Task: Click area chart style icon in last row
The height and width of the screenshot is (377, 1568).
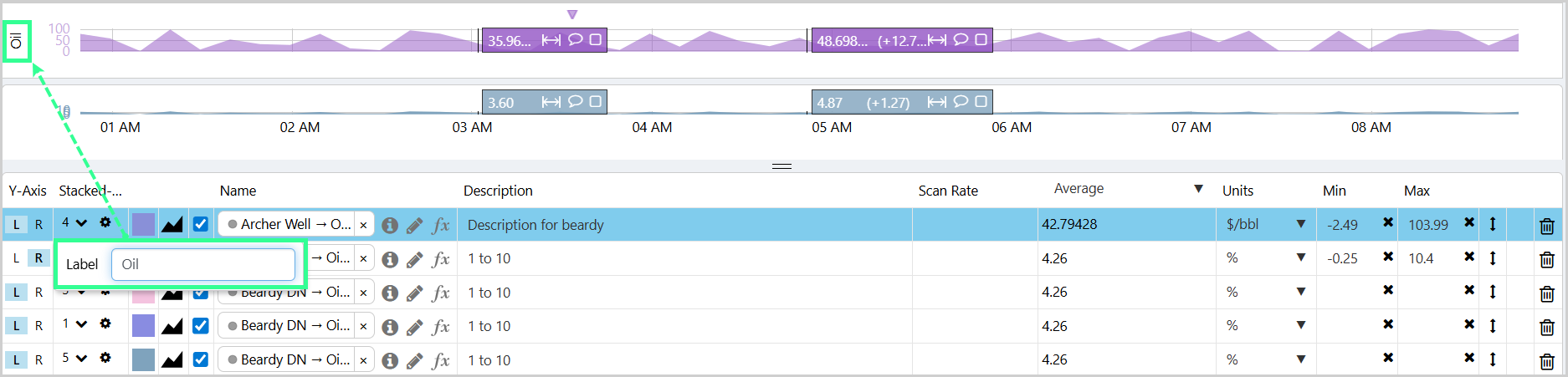Action: click(x=172, y=359)
